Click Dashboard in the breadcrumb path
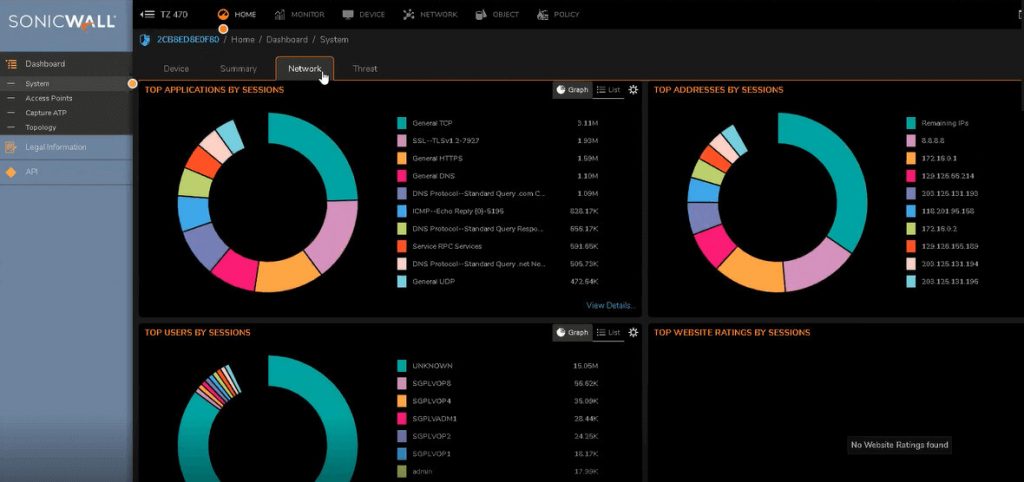1024x482 pixels. [x=287, y=40]
